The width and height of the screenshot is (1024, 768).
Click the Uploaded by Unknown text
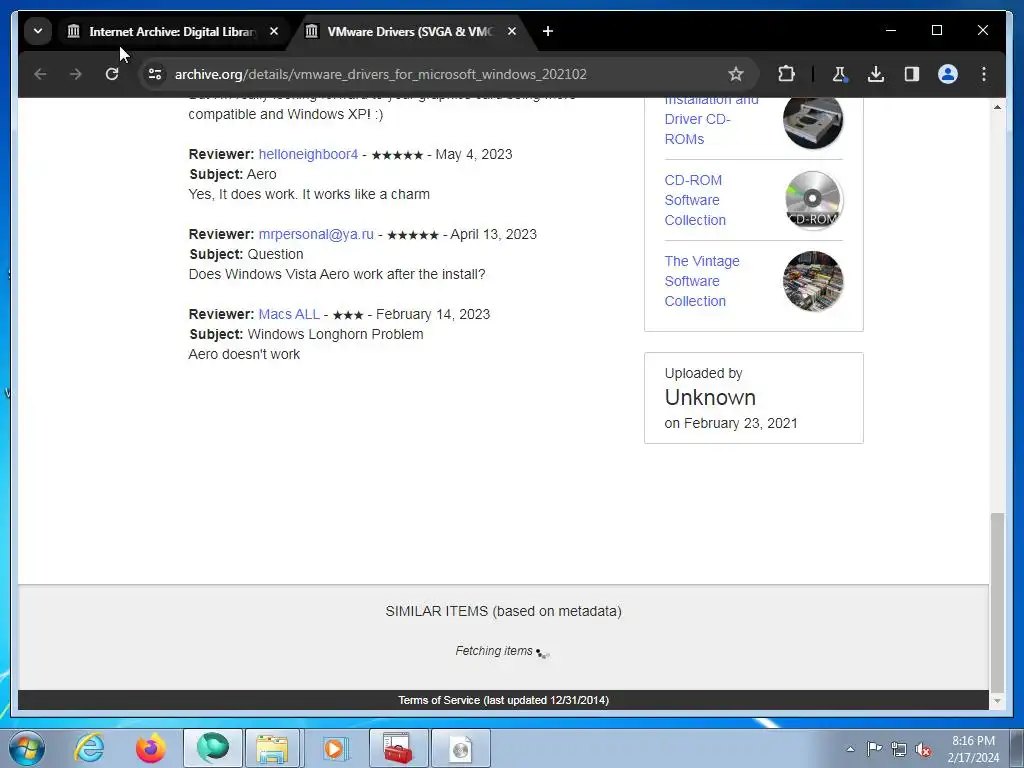tap(710, 397)
